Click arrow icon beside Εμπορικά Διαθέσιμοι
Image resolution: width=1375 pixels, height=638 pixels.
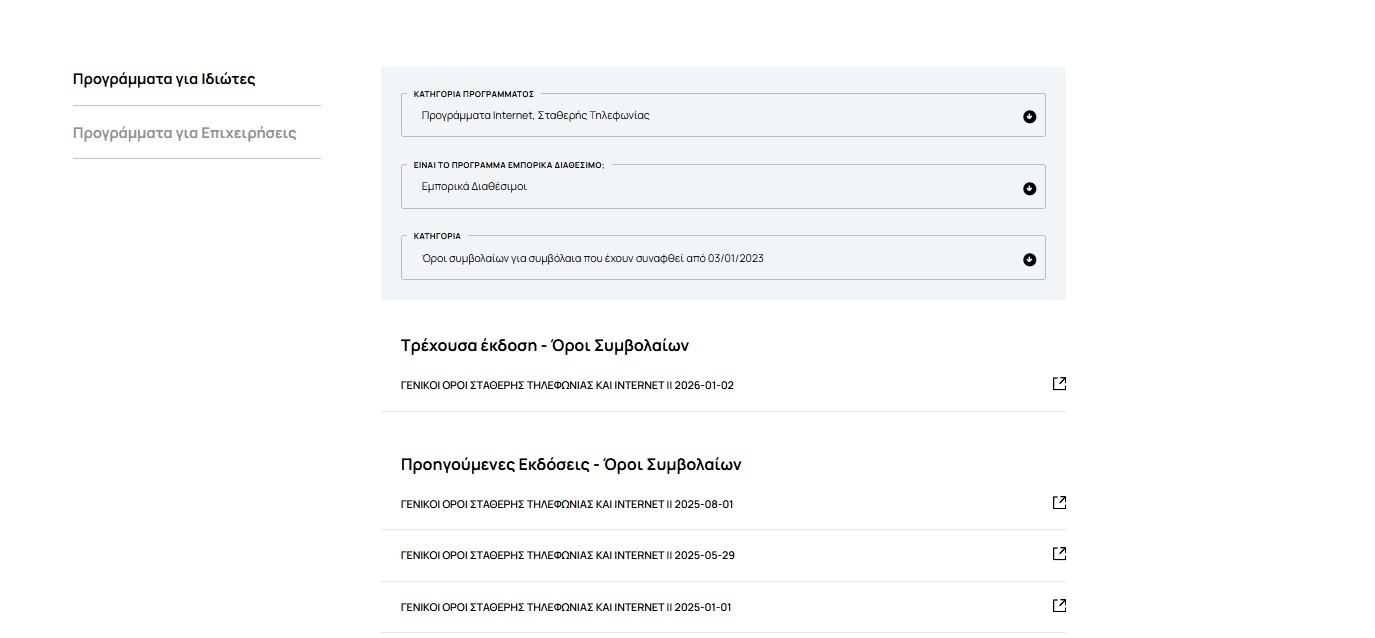[1029, 189]
